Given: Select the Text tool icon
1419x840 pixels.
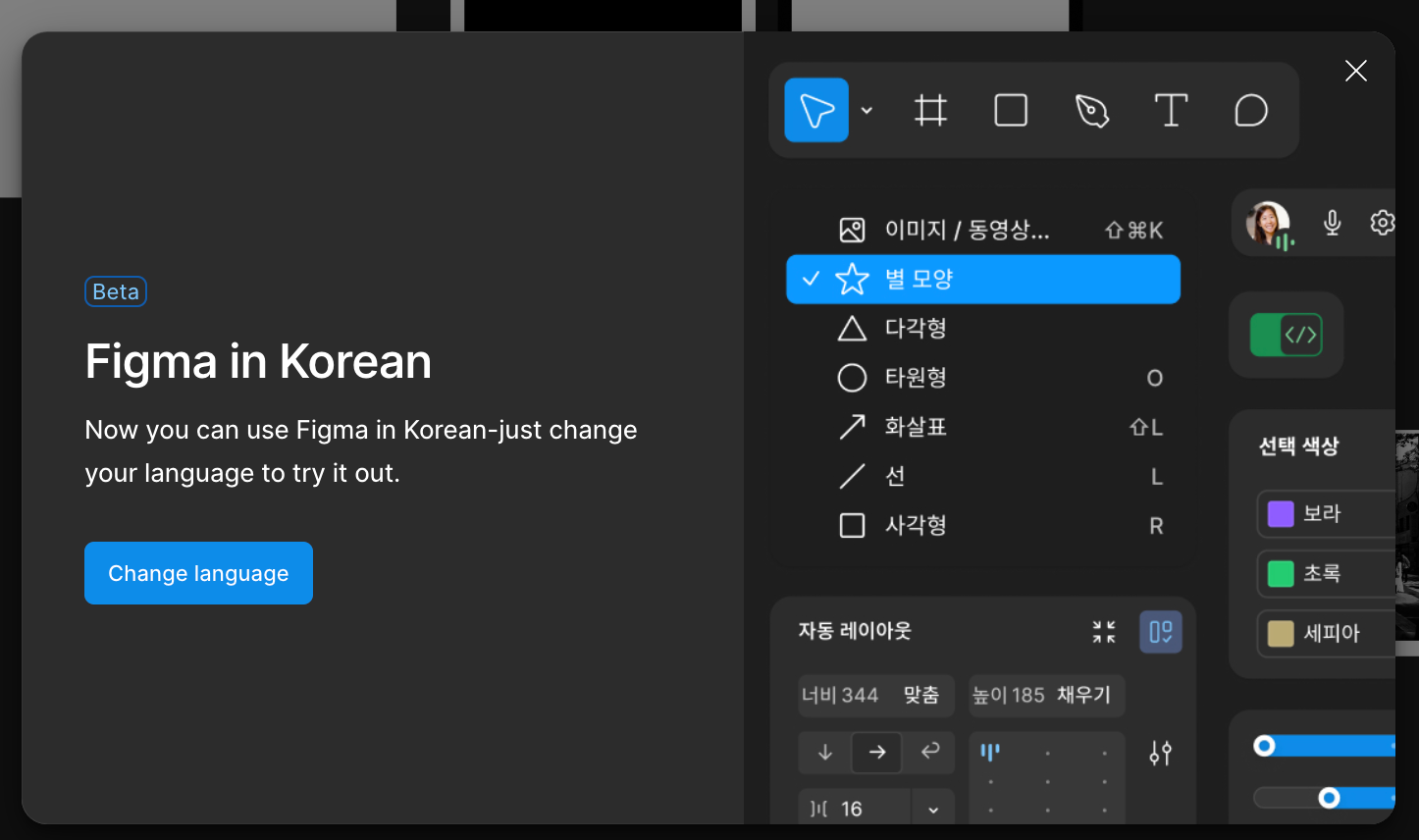Looking at the screenshot, I should pos(1171,110).
